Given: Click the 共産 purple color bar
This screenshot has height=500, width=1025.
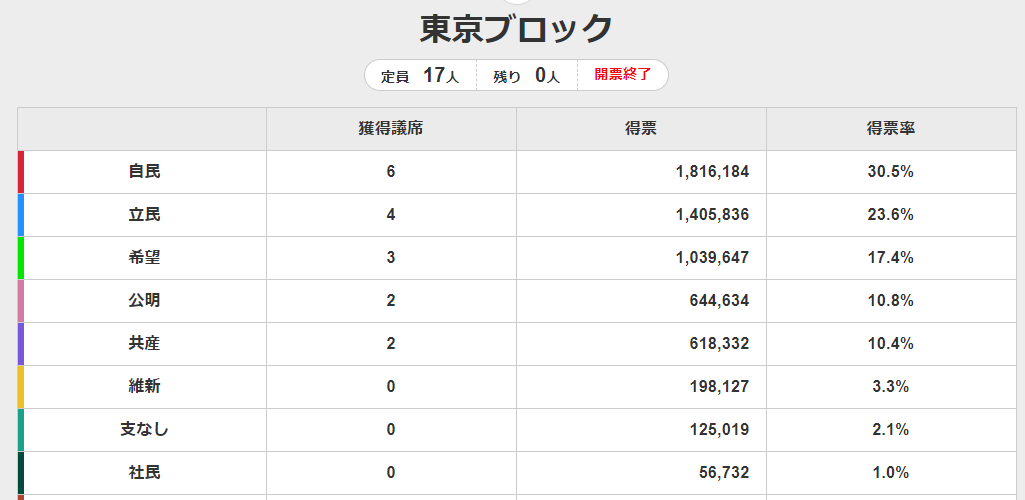Looking at the screenshot, I should point(21,344).
